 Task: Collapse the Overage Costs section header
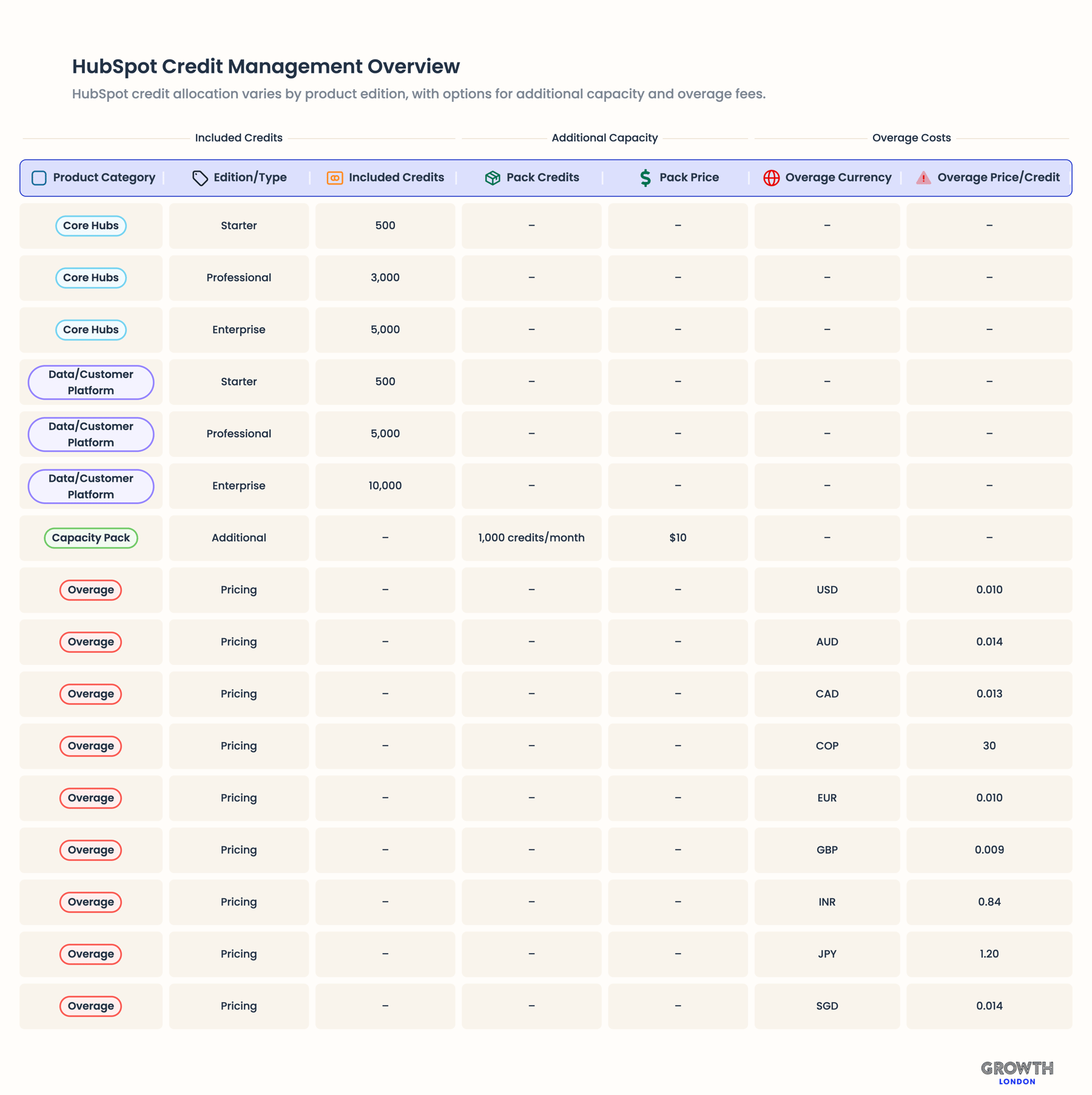point(911,138)
